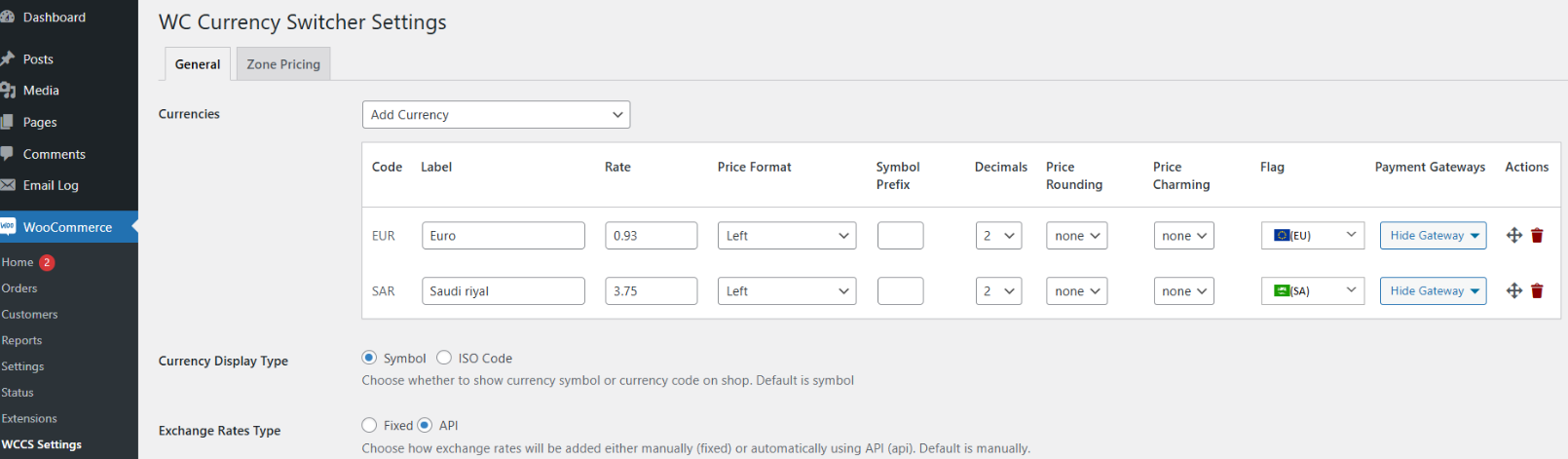Click the Symbol Prefix field for SAR
This screenshot has height=459, width=1568.
coord(900,291)
